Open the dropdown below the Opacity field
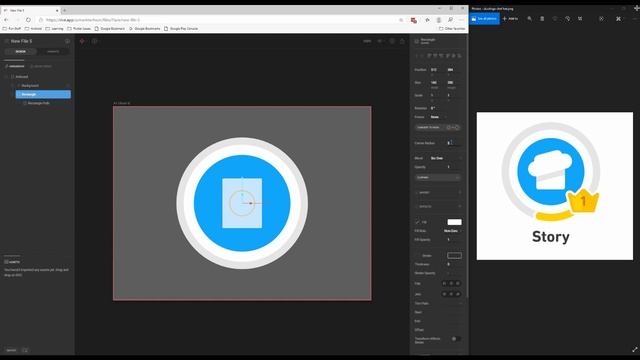The height and width of the screenshot is (360, 640). tap(438, 178)
